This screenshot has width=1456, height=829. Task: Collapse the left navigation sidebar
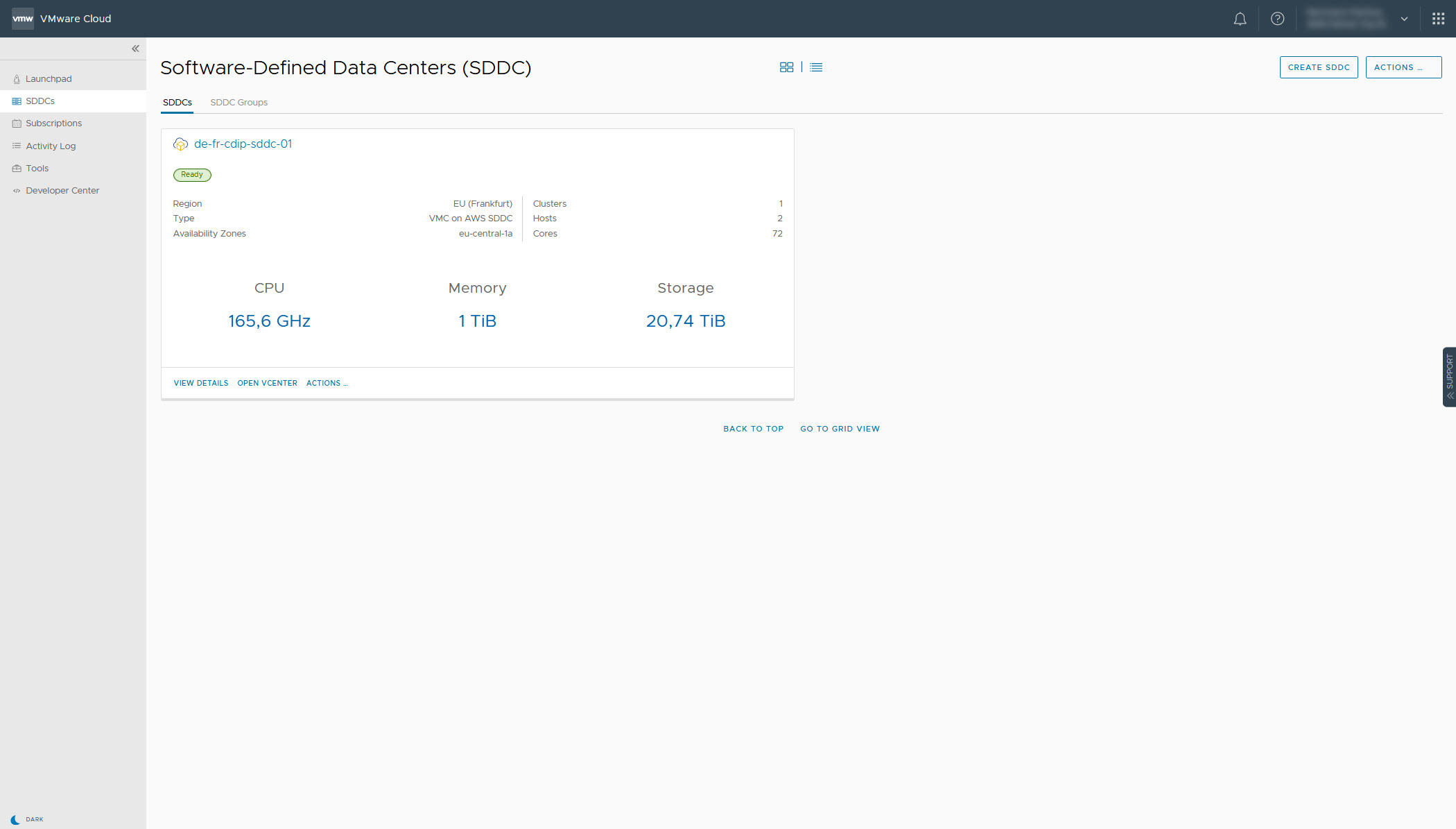135,49
